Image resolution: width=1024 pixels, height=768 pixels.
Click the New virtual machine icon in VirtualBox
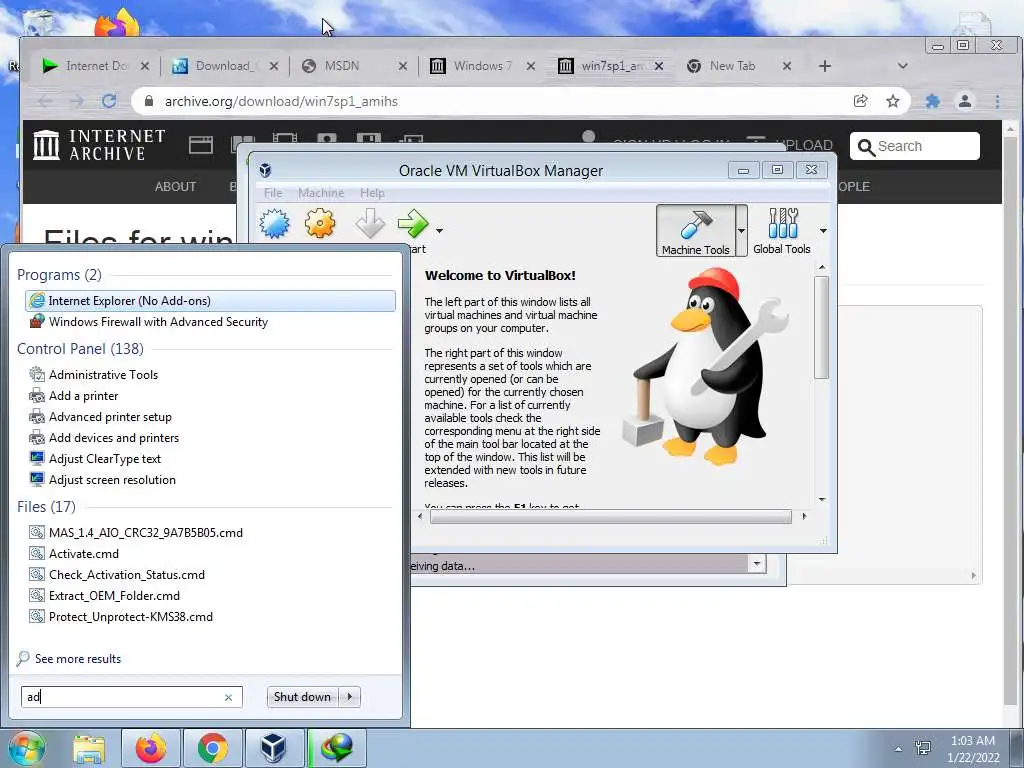click(x=274, y=224)
